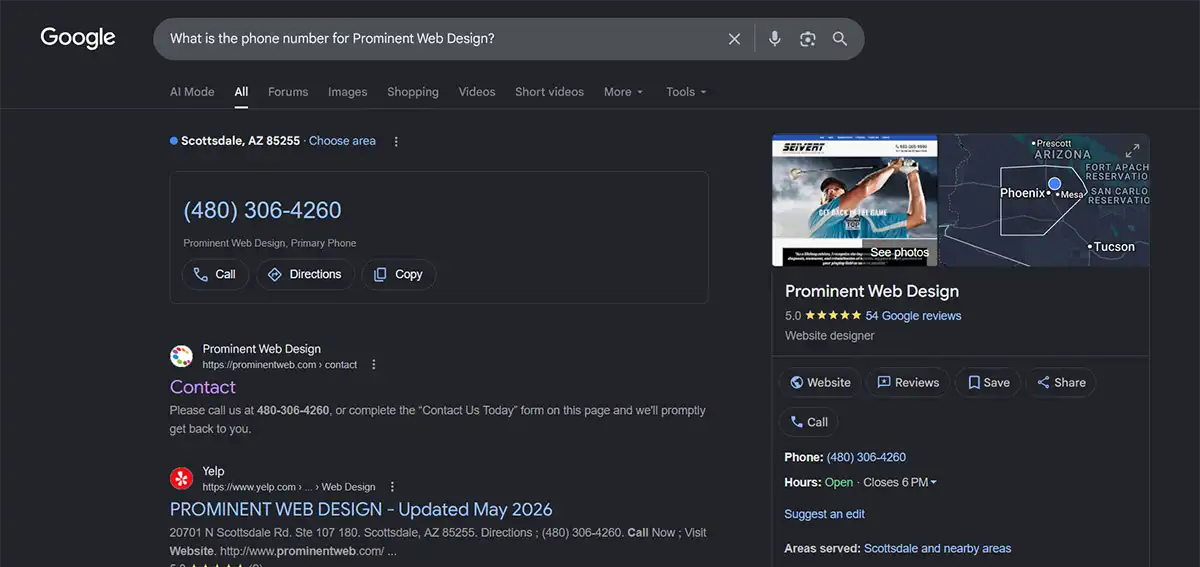Open three-dot options for the Yelp result
This screenshot has height=567, width=1200.
coord(392,487)
